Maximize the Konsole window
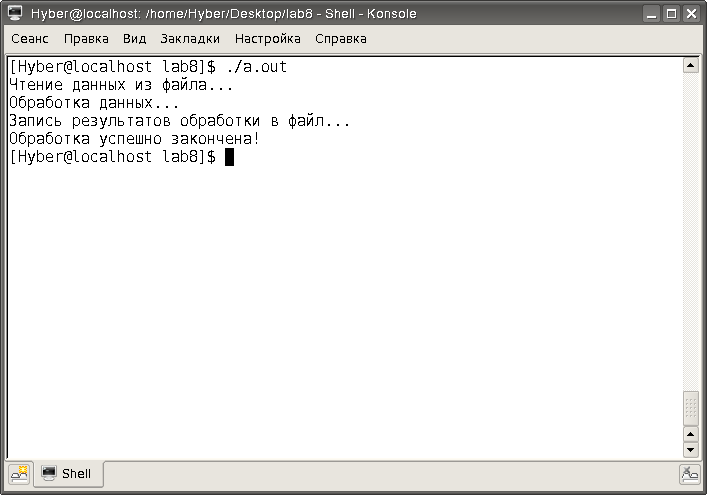This screenshot has width=707, height=495. point(671,14)
